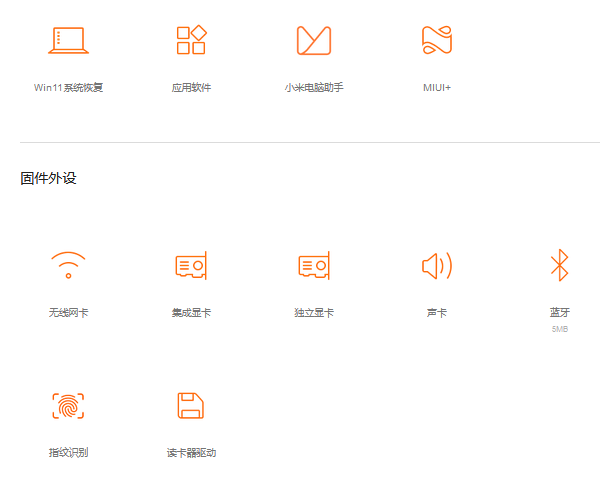
Task: Open the 独立显卡 driver text link
Action: [314, 313]
